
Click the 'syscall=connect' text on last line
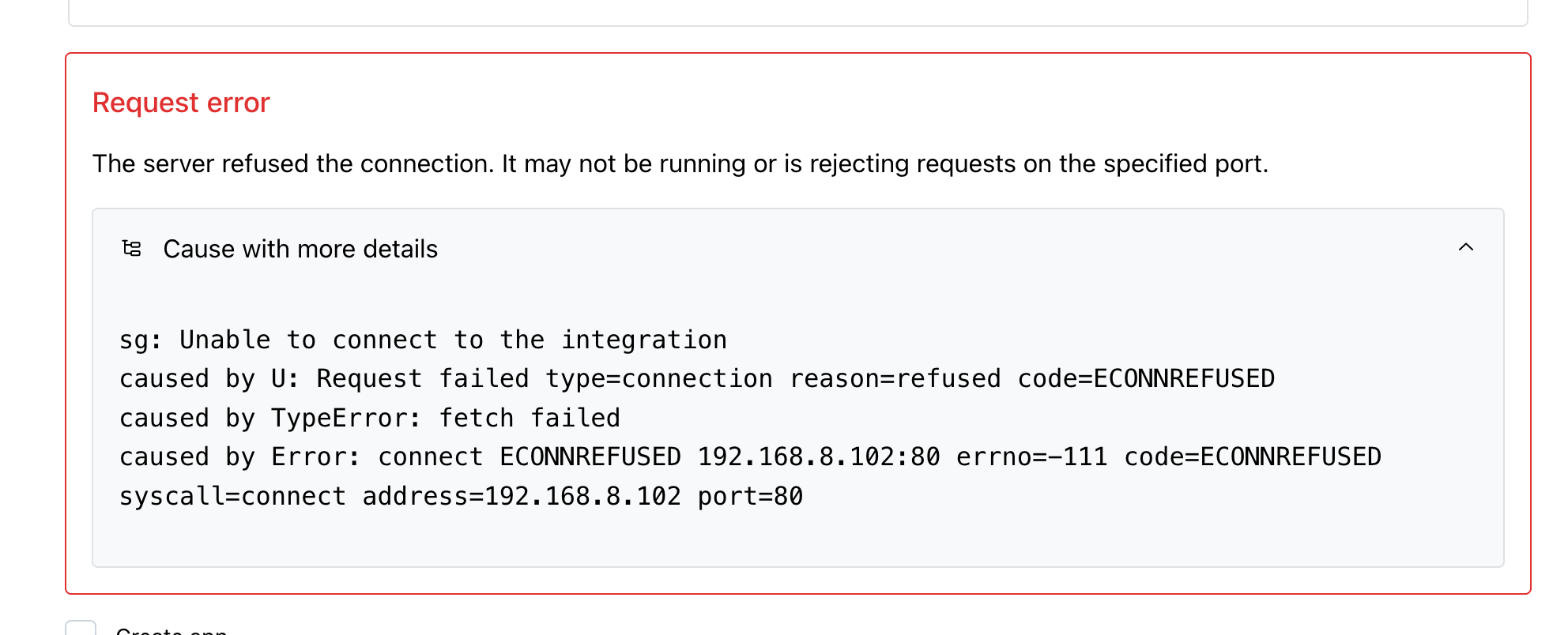click(232, 496)
